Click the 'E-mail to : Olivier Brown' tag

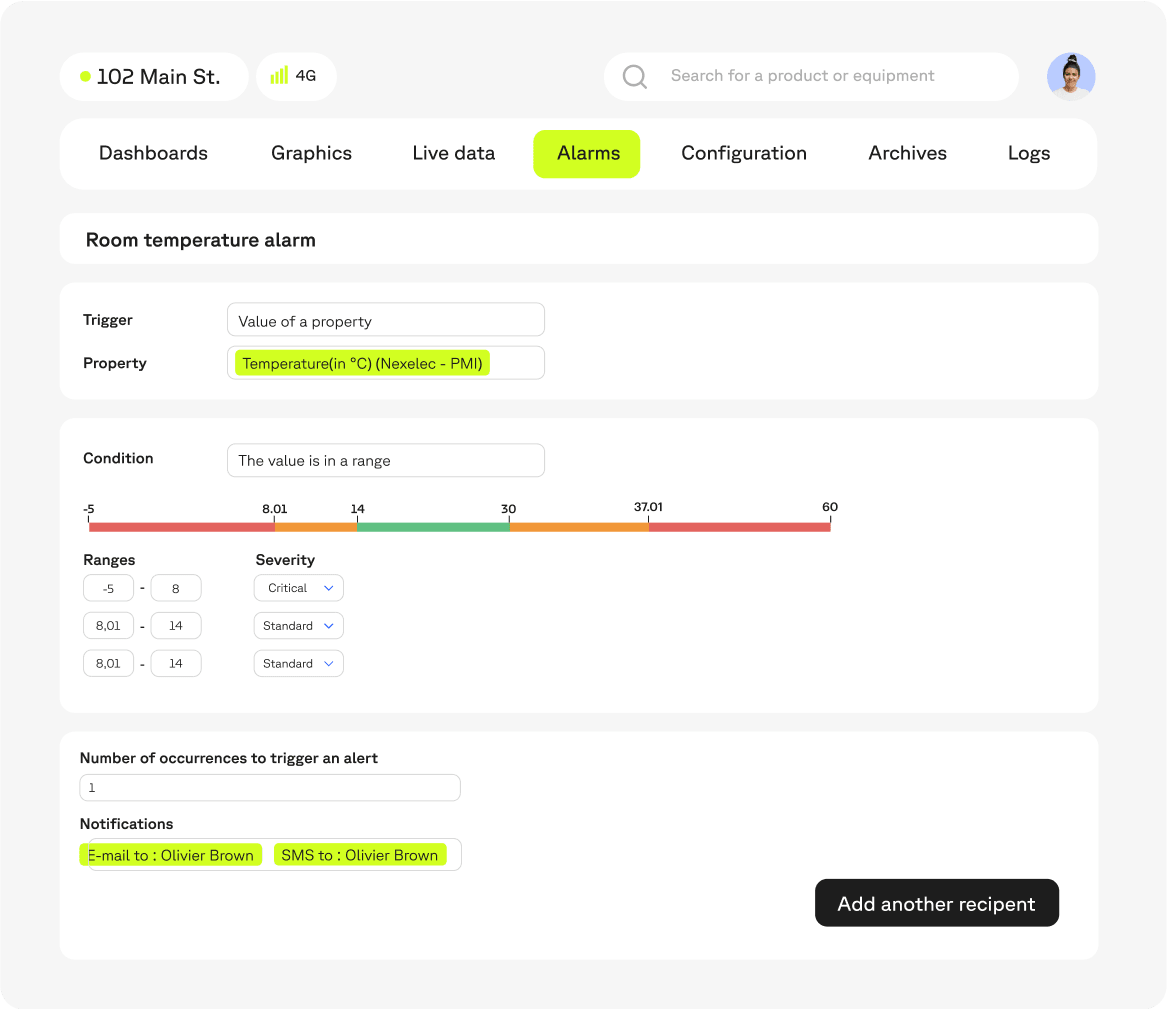click(172, 855)
